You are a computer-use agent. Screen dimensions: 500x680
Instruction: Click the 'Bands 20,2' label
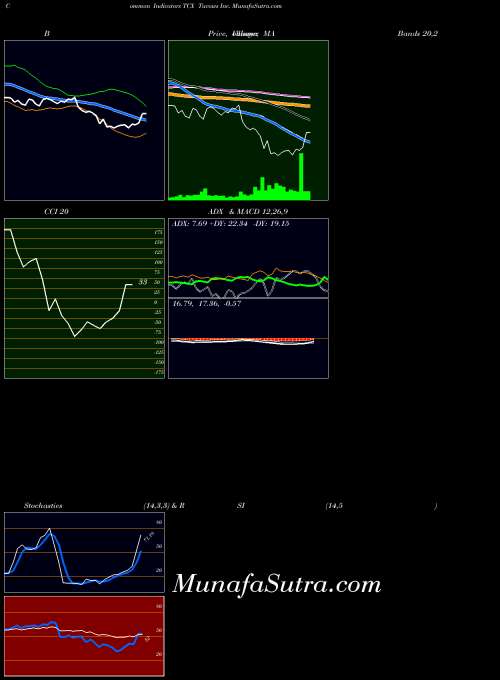tap(418, 33)
